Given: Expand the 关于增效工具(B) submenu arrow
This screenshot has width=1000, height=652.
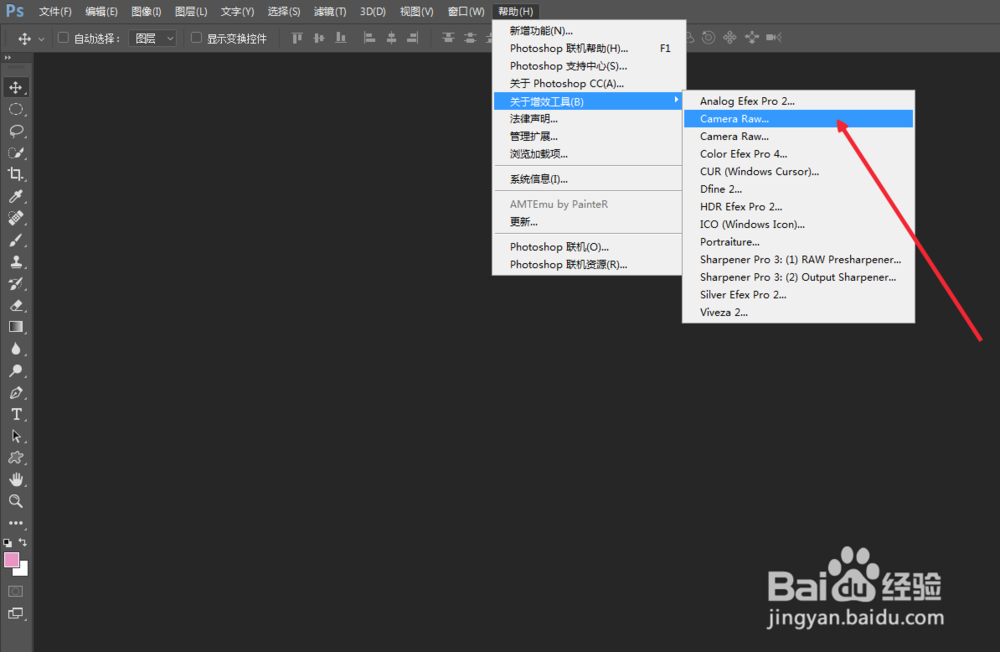Looking at the screenshot, I should pyautogui.click(x=676, y=100).
